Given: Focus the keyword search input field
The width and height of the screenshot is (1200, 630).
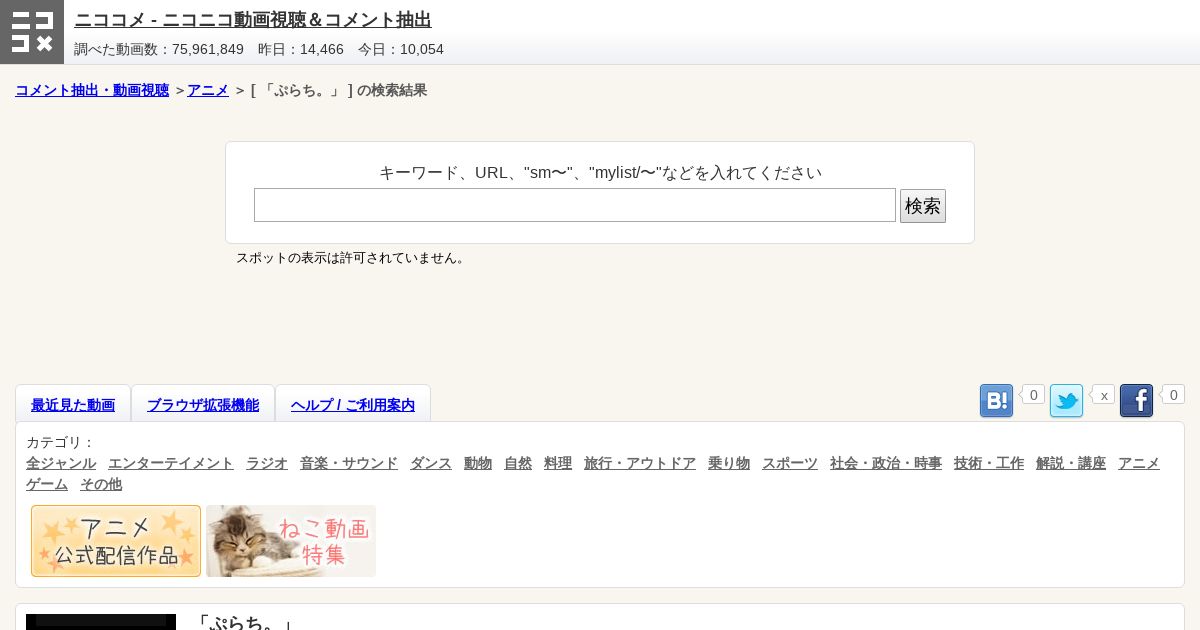Looking at the screenshot, I should click(x=575, y=205).
